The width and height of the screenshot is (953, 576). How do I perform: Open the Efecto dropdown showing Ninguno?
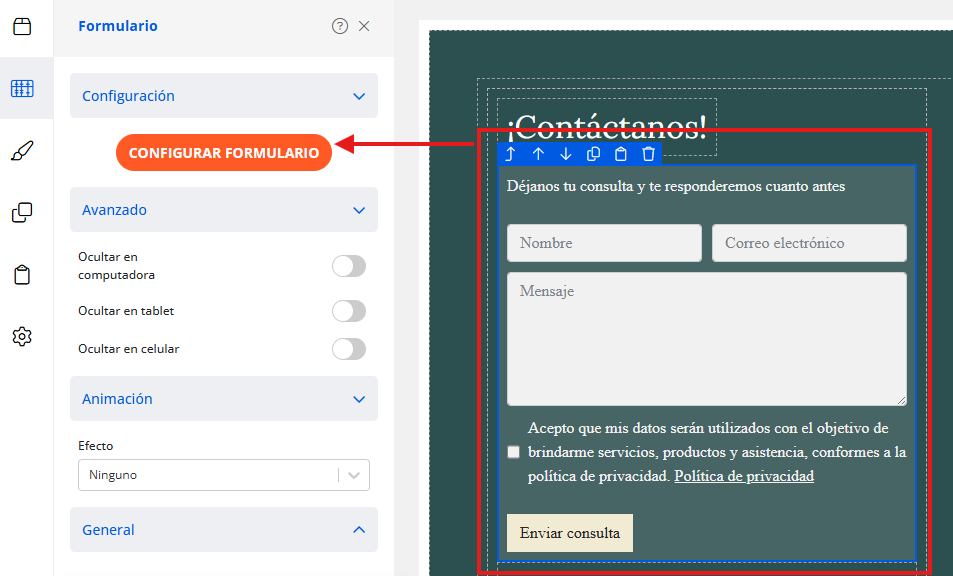click(224, 475)
